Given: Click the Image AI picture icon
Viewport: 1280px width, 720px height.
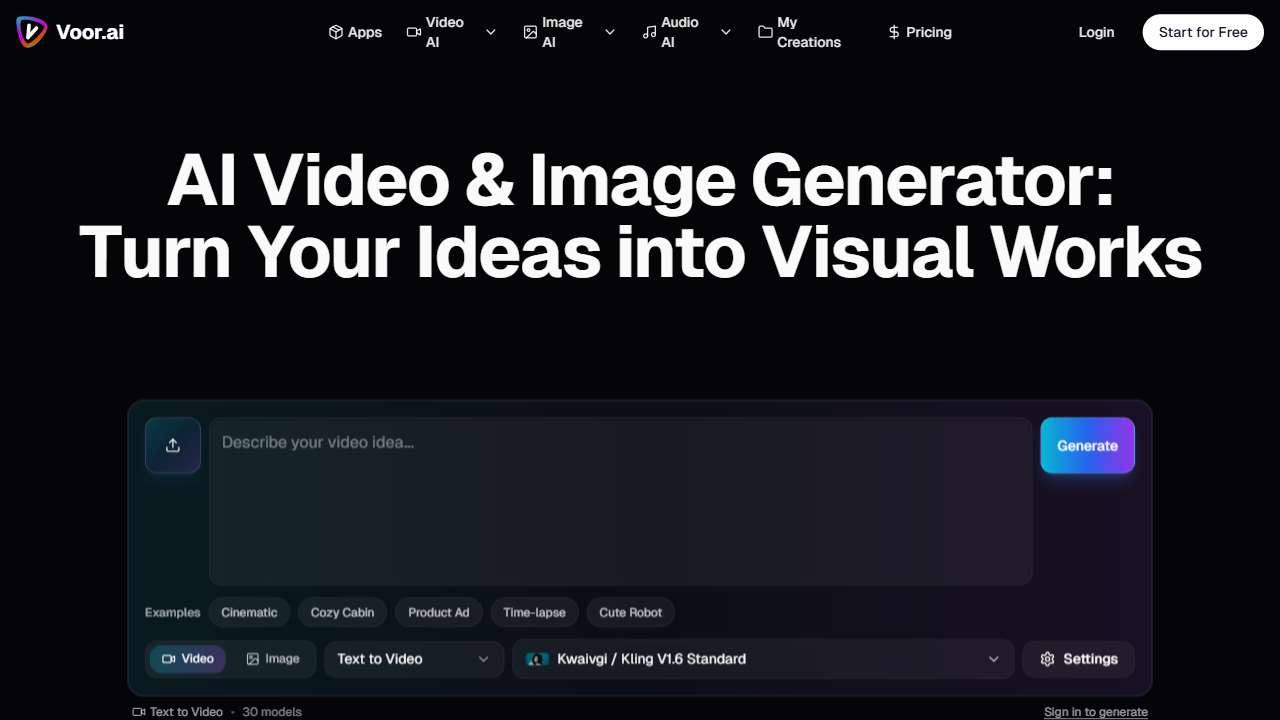Looking at the screenshot, I should 530,32.
